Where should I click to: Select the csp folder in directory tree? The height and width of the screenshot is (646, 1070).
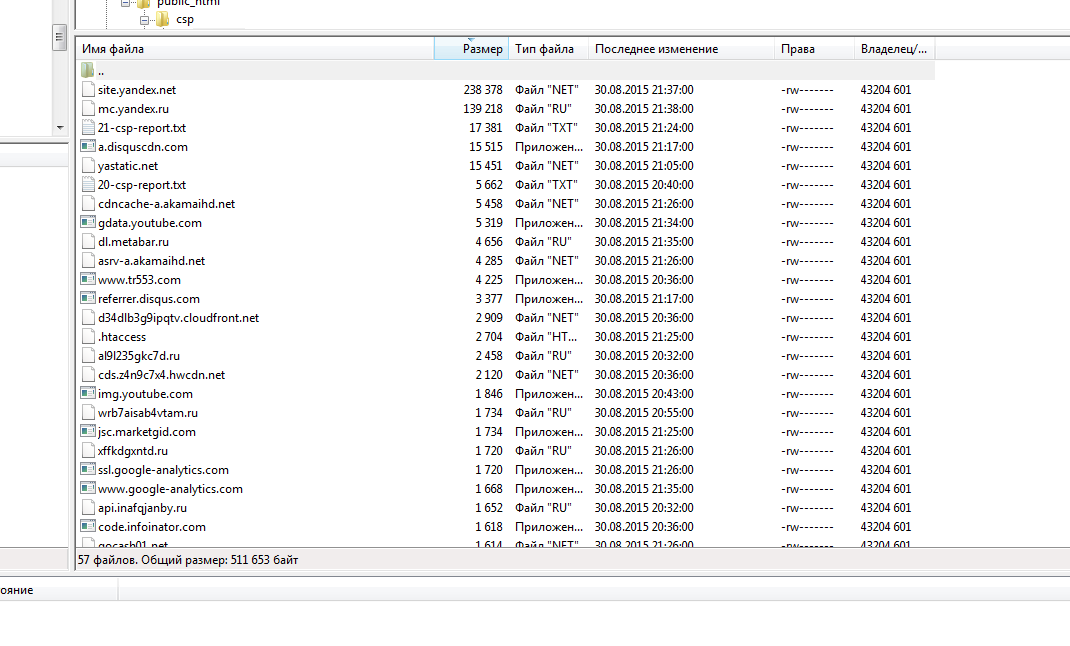(185, 20)
